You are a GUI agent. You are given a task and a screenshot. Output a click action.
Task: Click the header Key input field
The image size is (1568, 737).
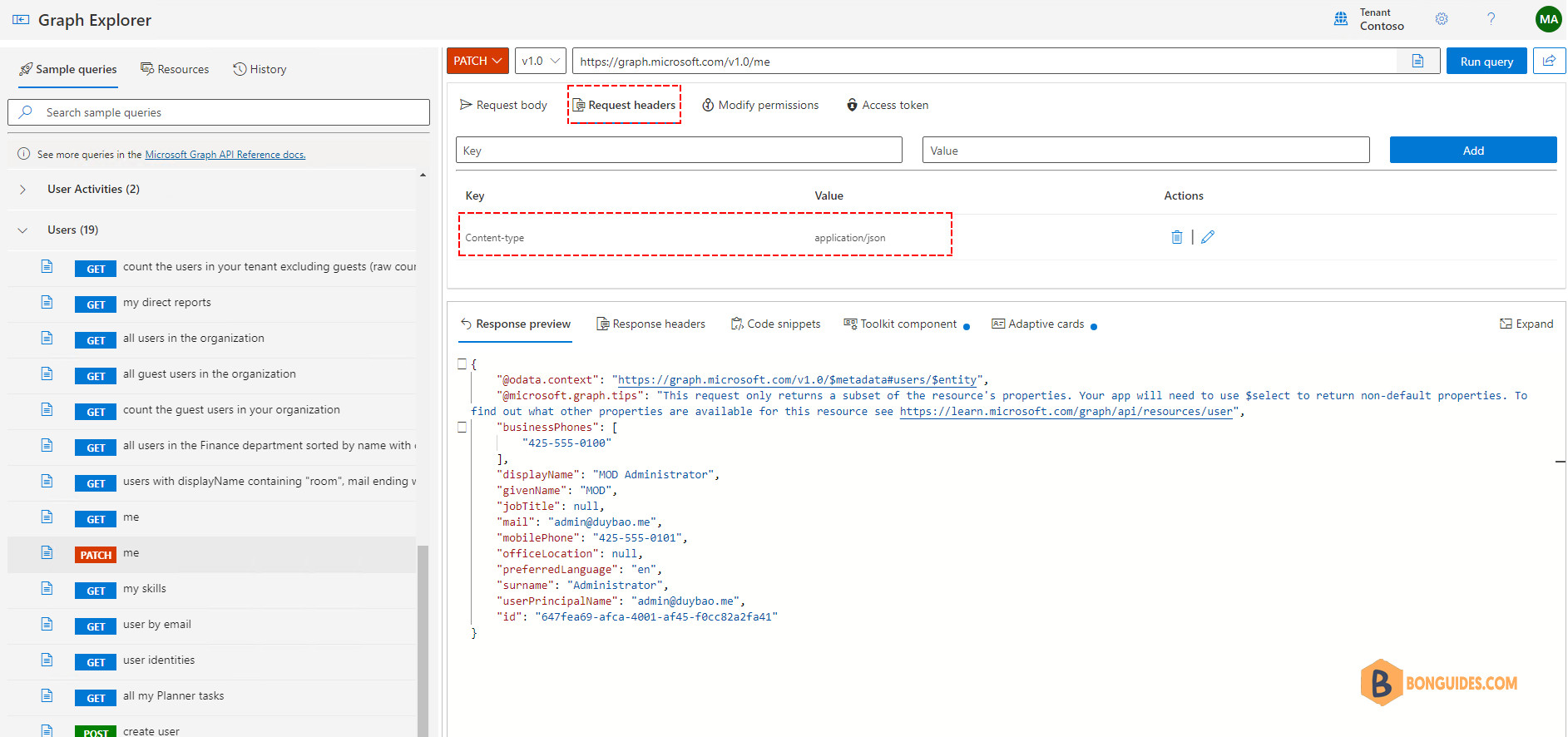[679, 150]
